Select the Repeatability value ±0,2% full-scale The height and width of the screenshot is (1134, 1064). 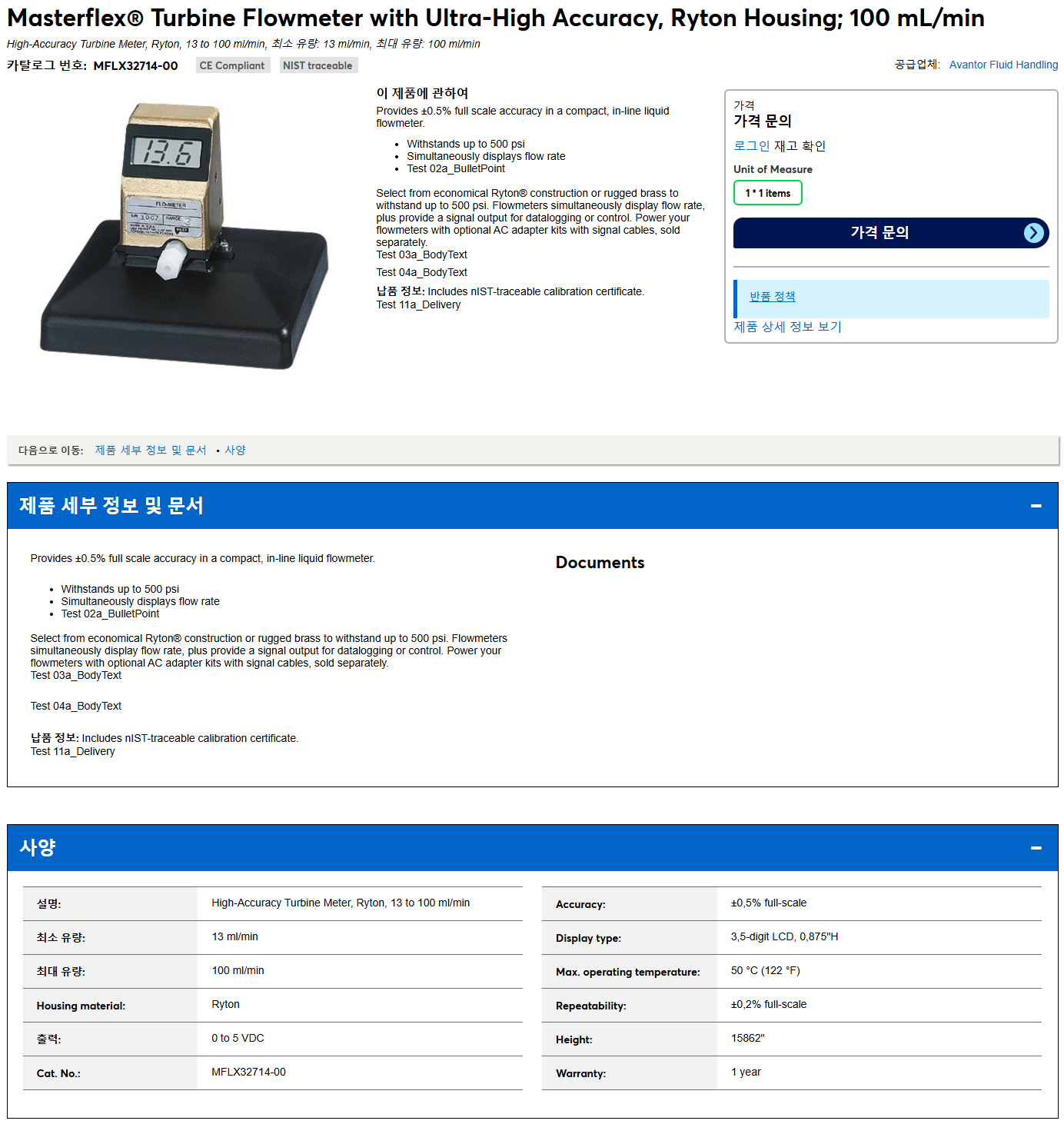(x=769, y=1004)
